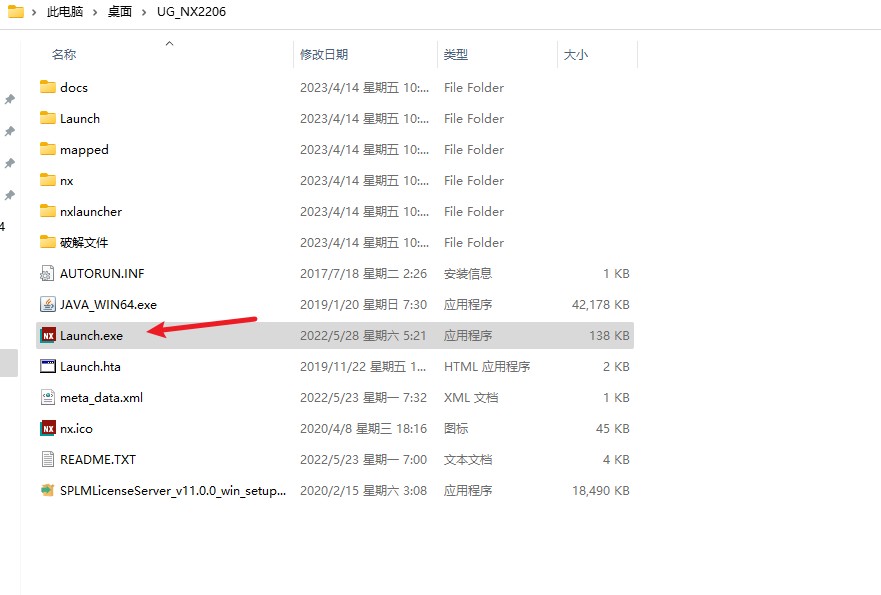Select the mapped folder name
This screenshot has height=595, width=881.
click(84, 150)
